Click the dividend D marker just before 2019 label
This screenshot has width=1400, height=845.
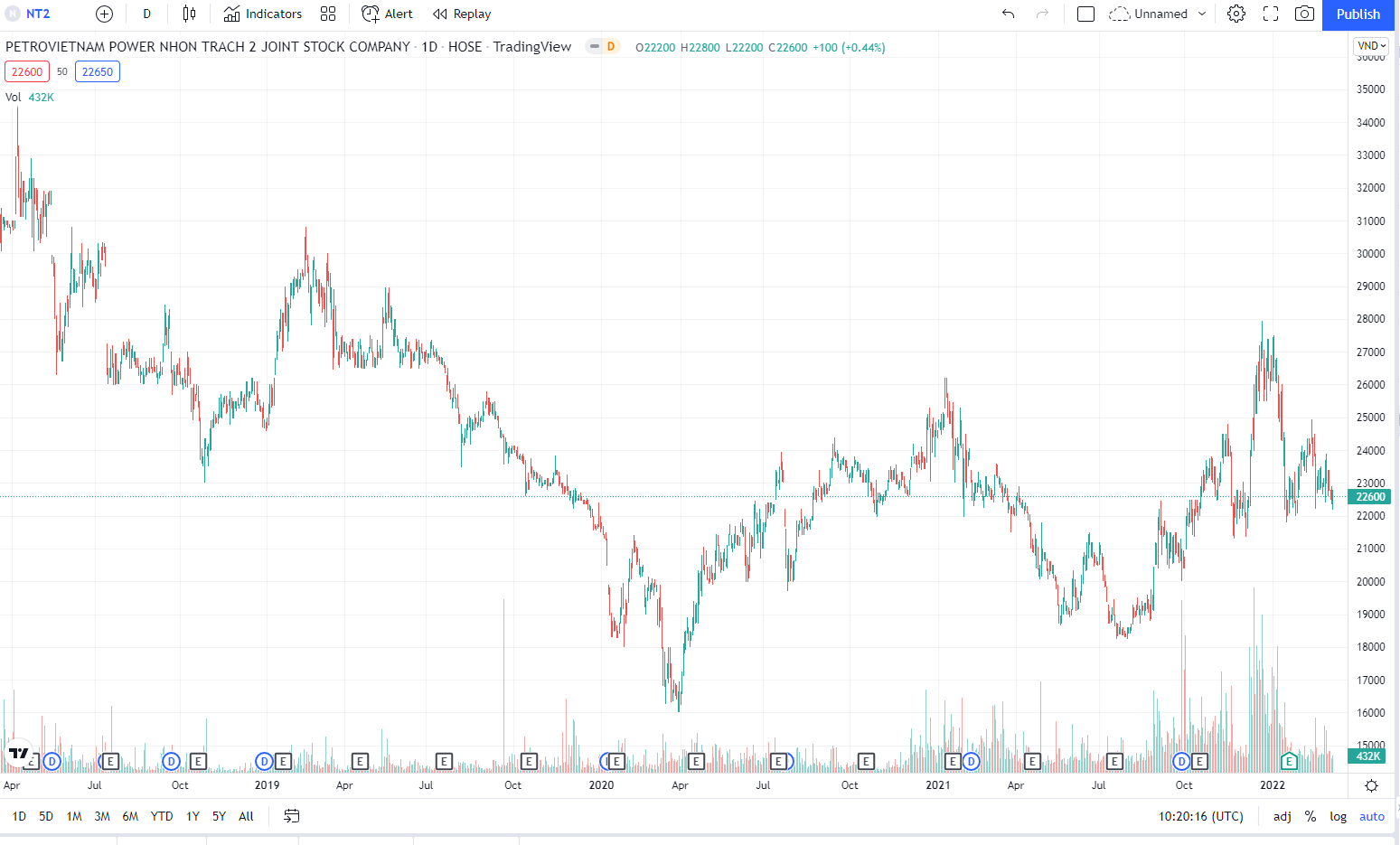tap(264, 762)
